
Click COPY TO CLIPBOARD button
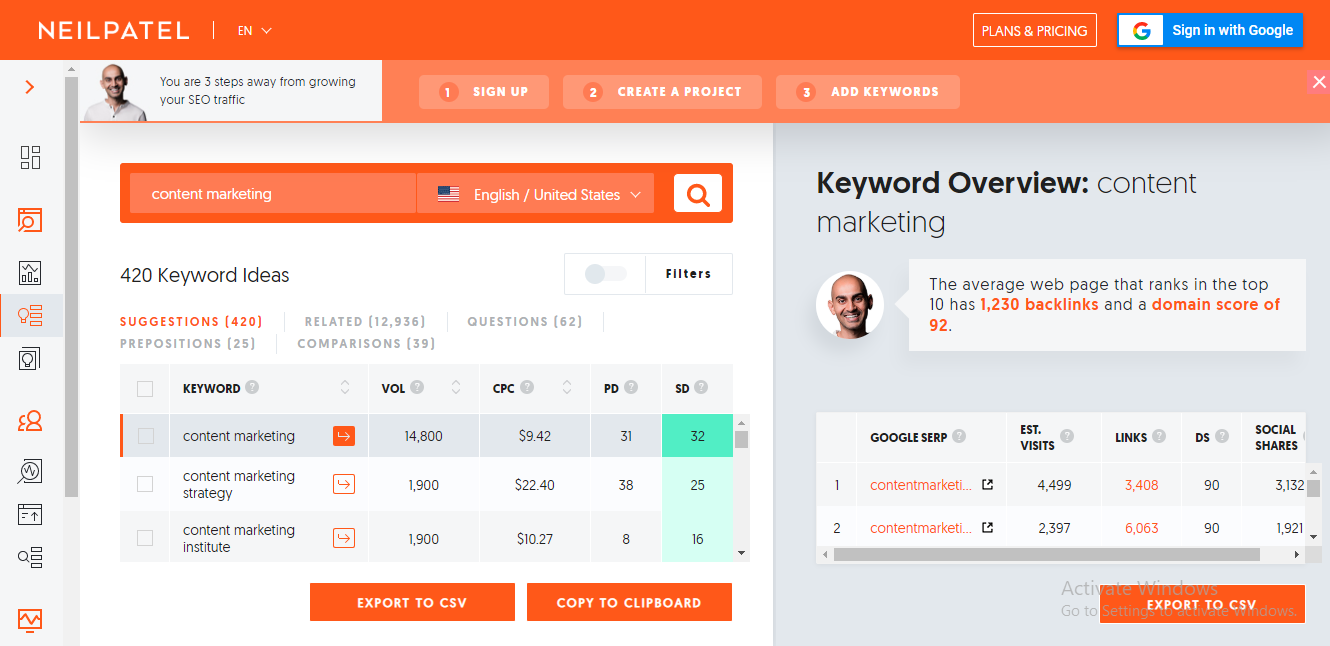click(x=629, y=603)
